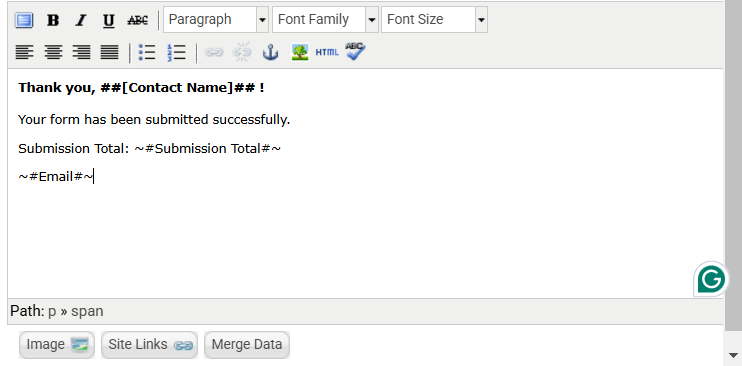Insert a bulleted list
Viewport: 742px width, 366px height.
point(147,52)
